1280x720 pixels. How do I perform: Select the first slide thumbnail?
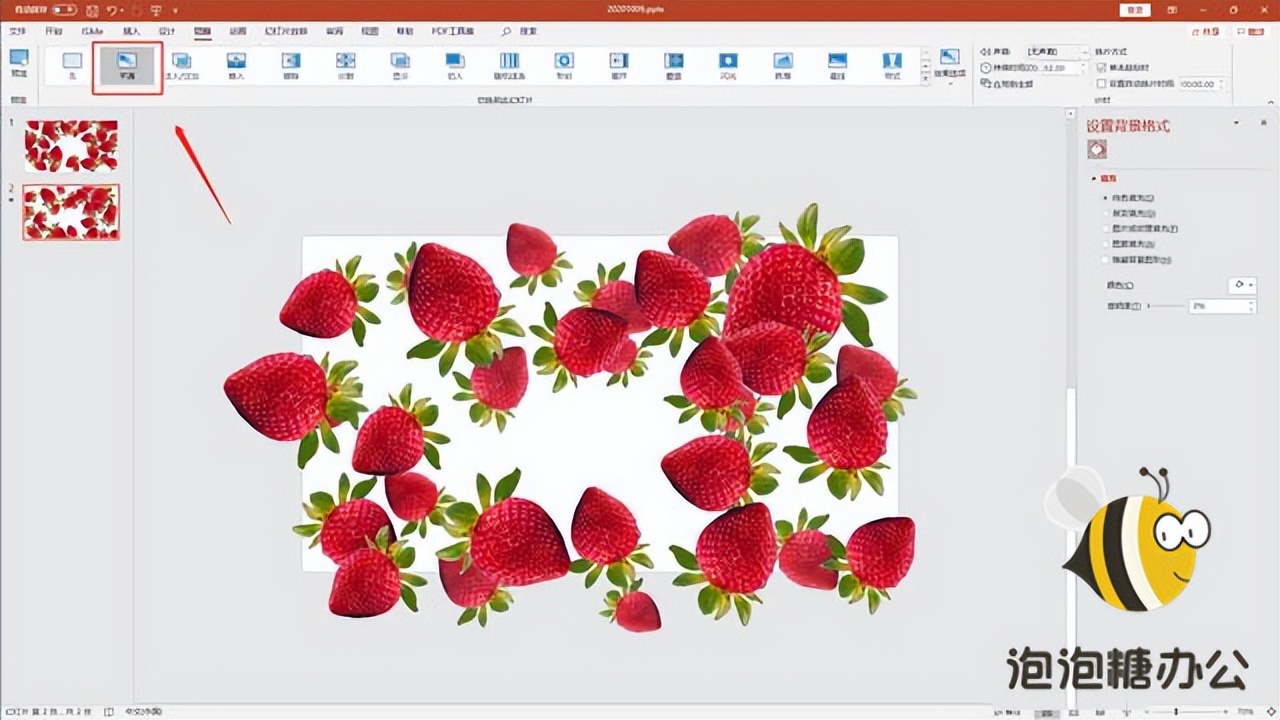pyautogui.click(x=71, y=146)
